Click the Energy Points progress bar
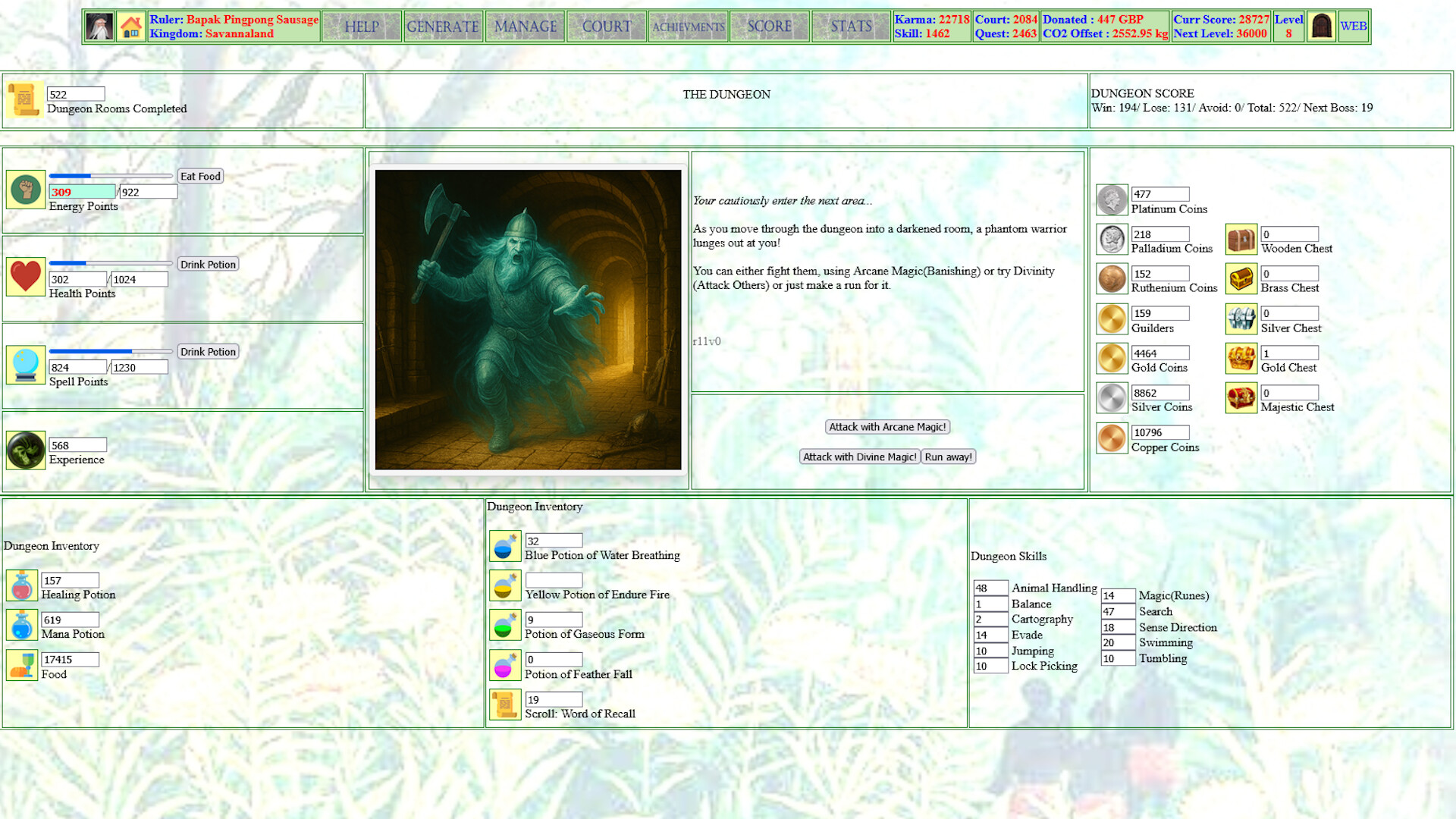Screen dimensions: 1456x819 (x=111, y=176)
